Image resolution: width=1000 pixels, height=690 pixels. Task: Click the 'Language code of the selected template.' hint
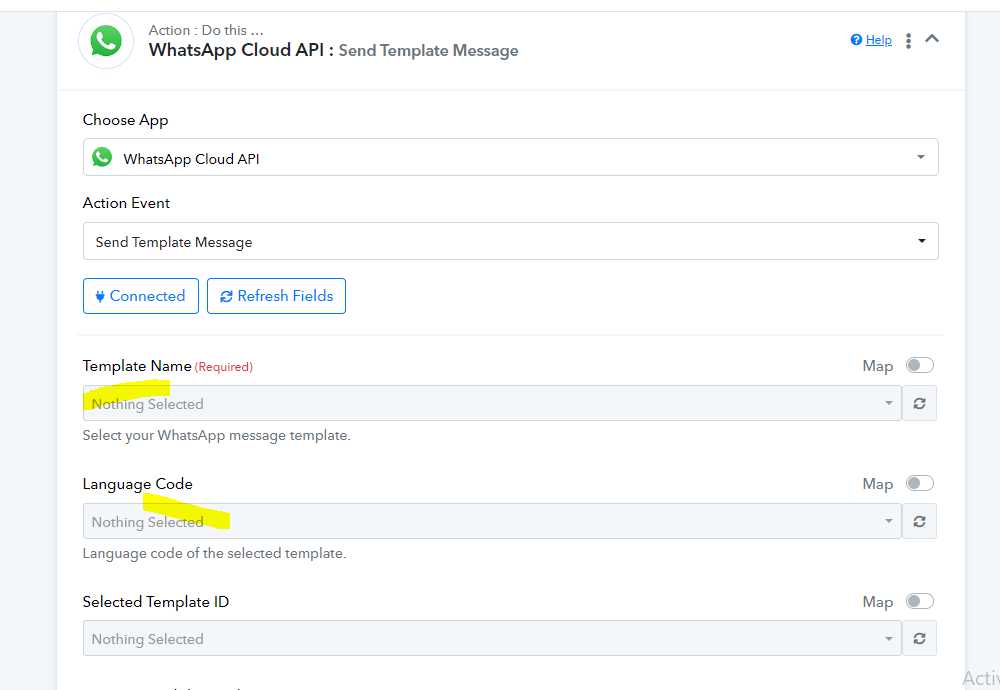click(x=214, y=553)
